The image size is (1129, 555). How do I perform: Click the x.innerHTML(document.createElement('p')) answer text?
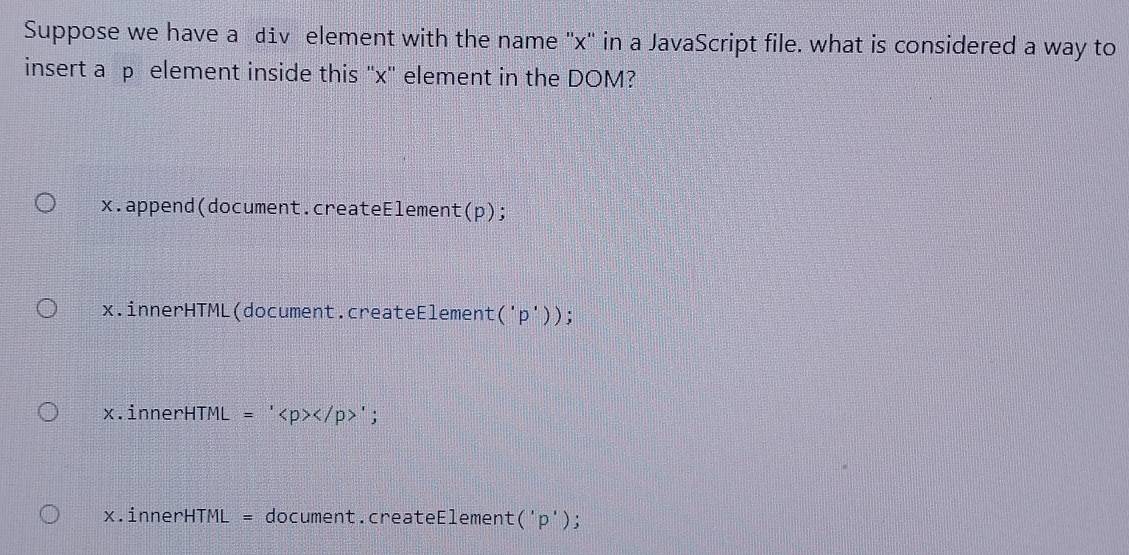click(337, 313)
